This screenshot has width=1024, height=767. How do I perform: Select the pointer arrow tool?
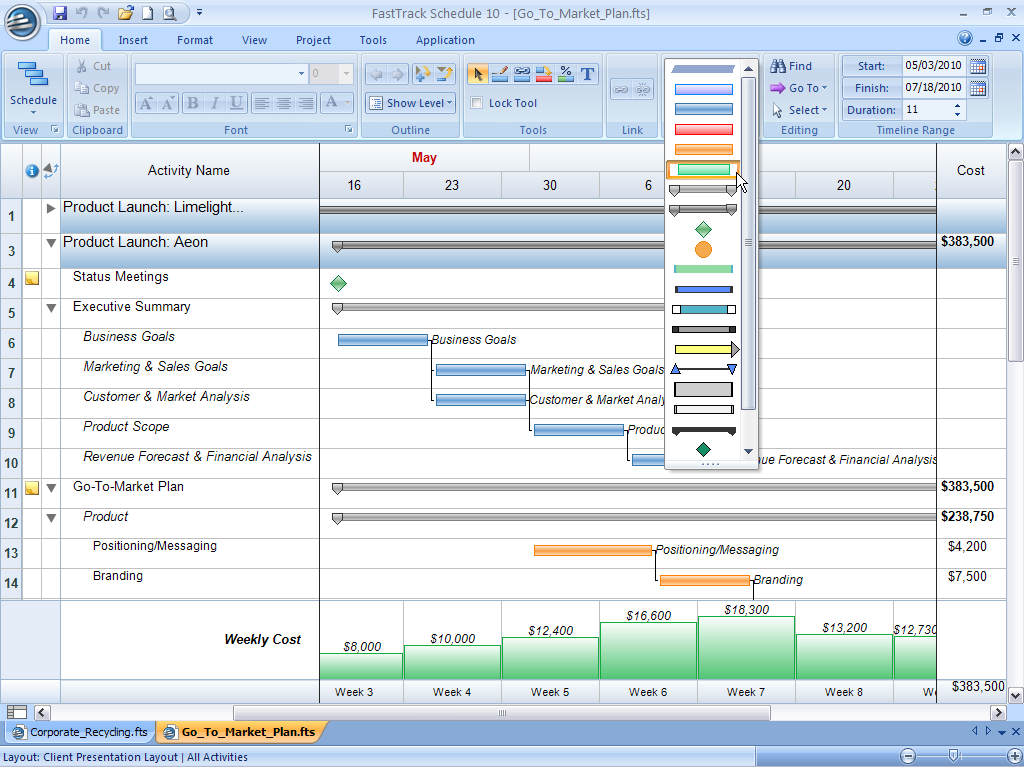coord(477,74)
